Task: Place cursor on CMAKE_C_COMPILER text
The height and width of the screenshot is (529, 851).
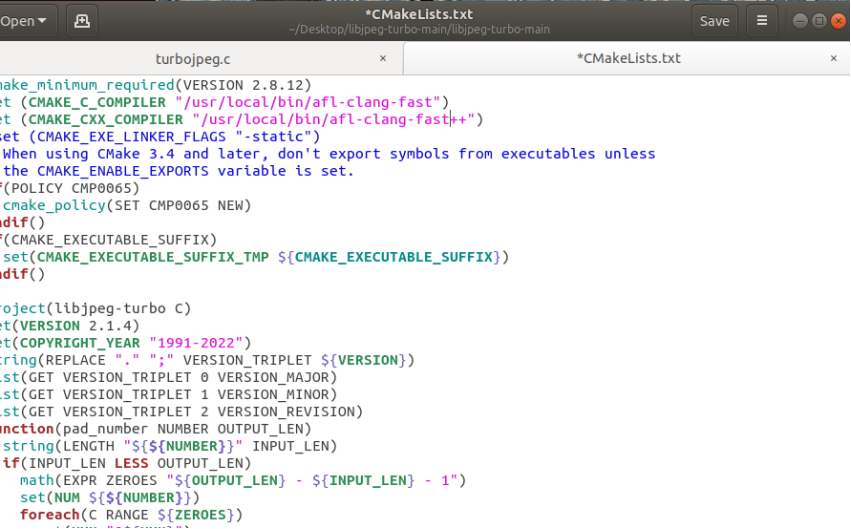Action: click(97, 102)
